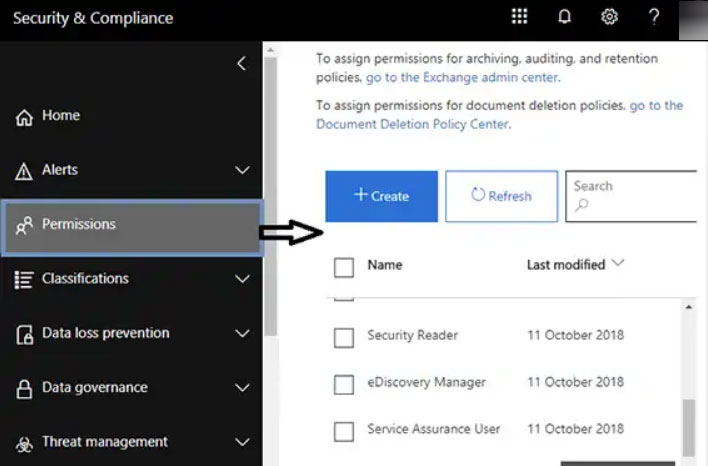Check the Service Assurance User checkbox
The width and height of the screenshot is (708, 466).
344,432
